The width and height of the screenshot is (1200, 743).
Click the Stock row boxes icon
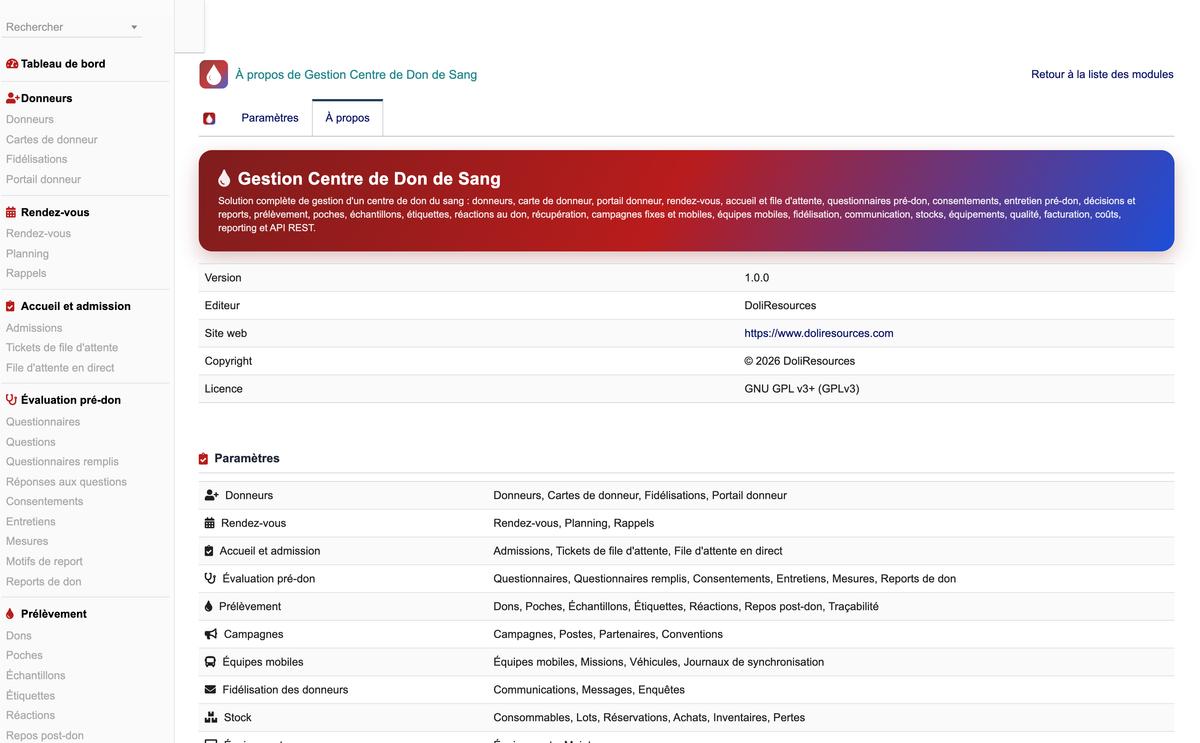[211, 718]
